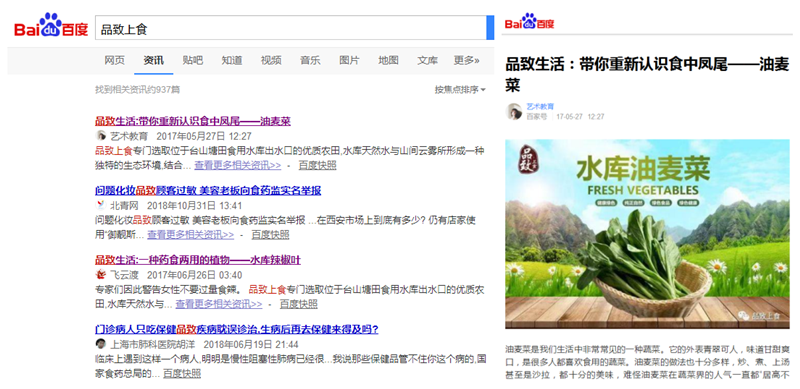Click 查看更多相关资讯>> in the third result

pos(219,304)
